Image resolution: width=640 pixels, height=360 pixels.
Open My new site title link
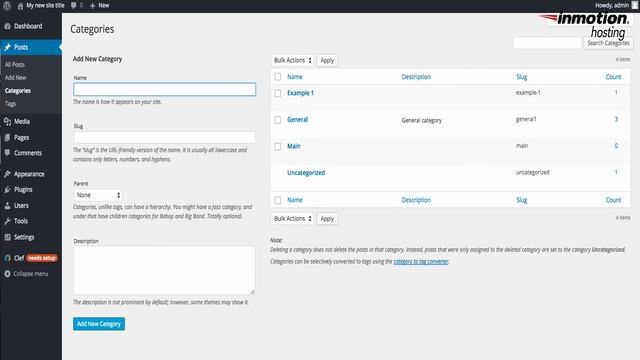[45, 6]
